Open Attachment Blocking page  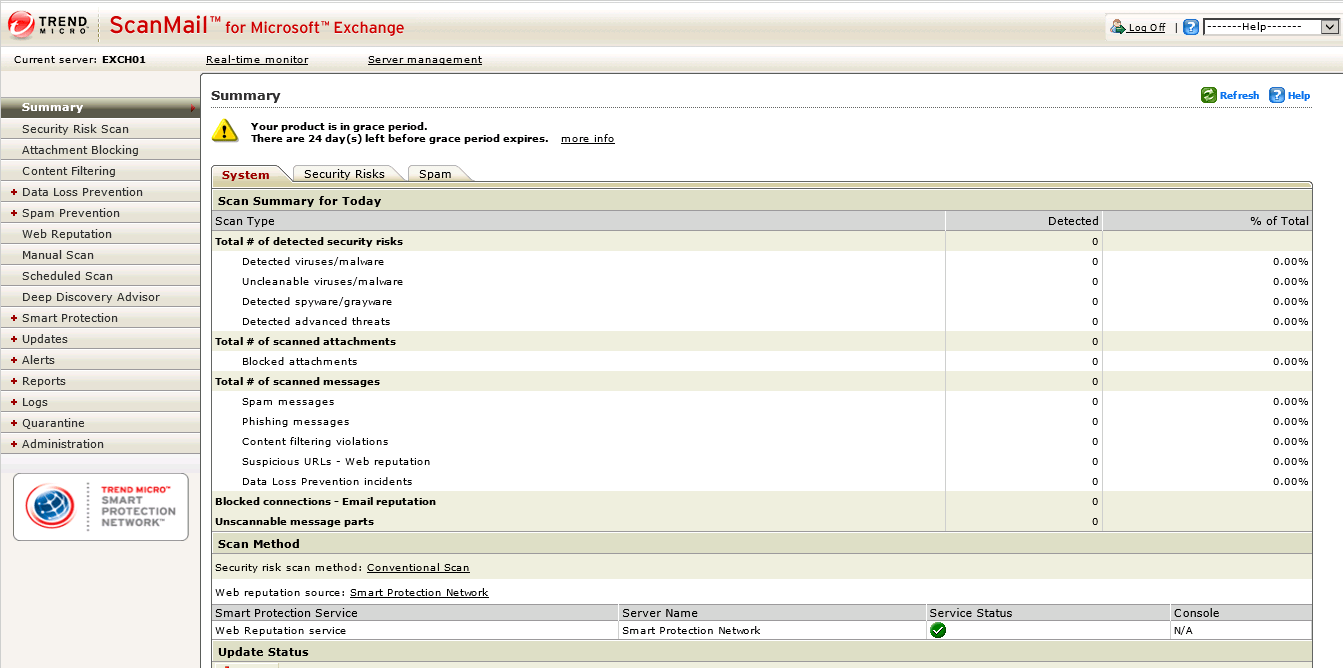pyautogui.click(x=100, y=150)
